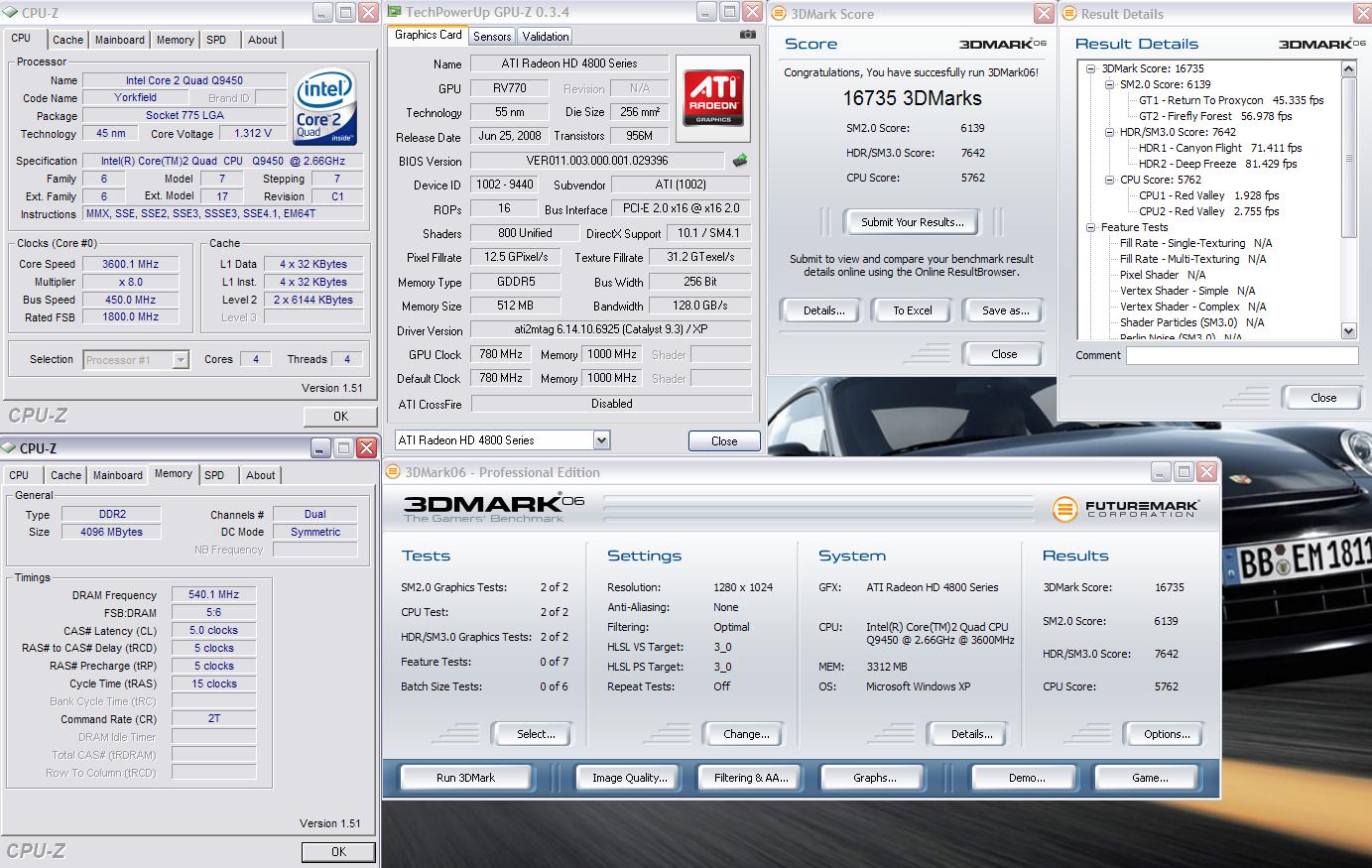
Task: Select Pixel Shader N/A row
Action: pos(1163,275)
